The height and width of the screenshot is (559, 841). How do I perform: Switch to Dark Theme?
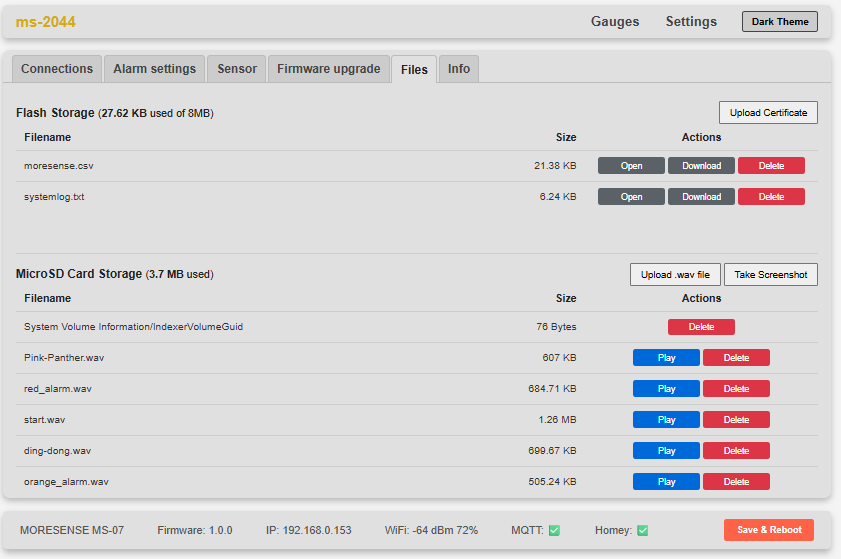click(779, 22)
